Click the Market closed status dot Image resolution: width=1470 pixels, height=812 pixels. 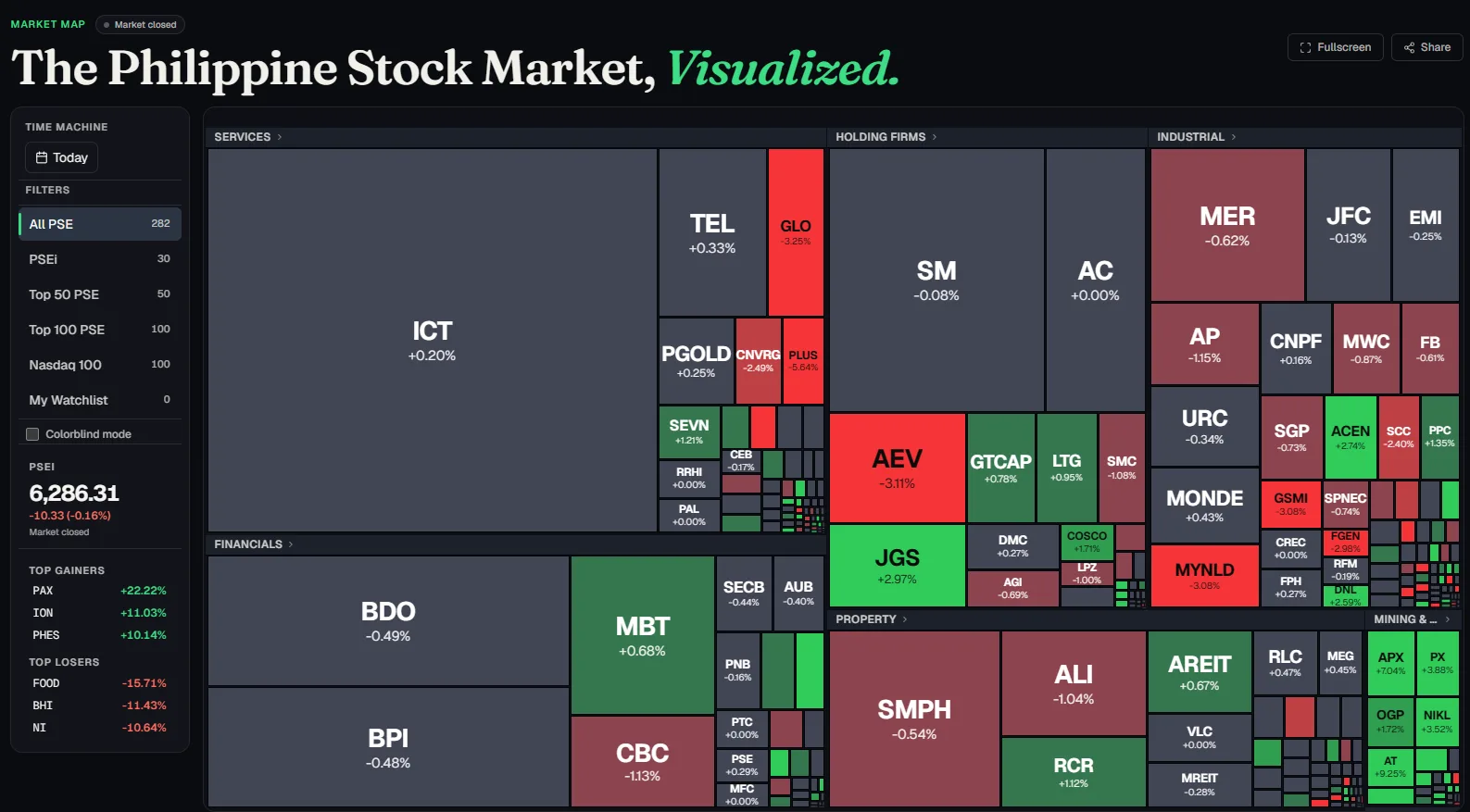(x=107, y=25)
